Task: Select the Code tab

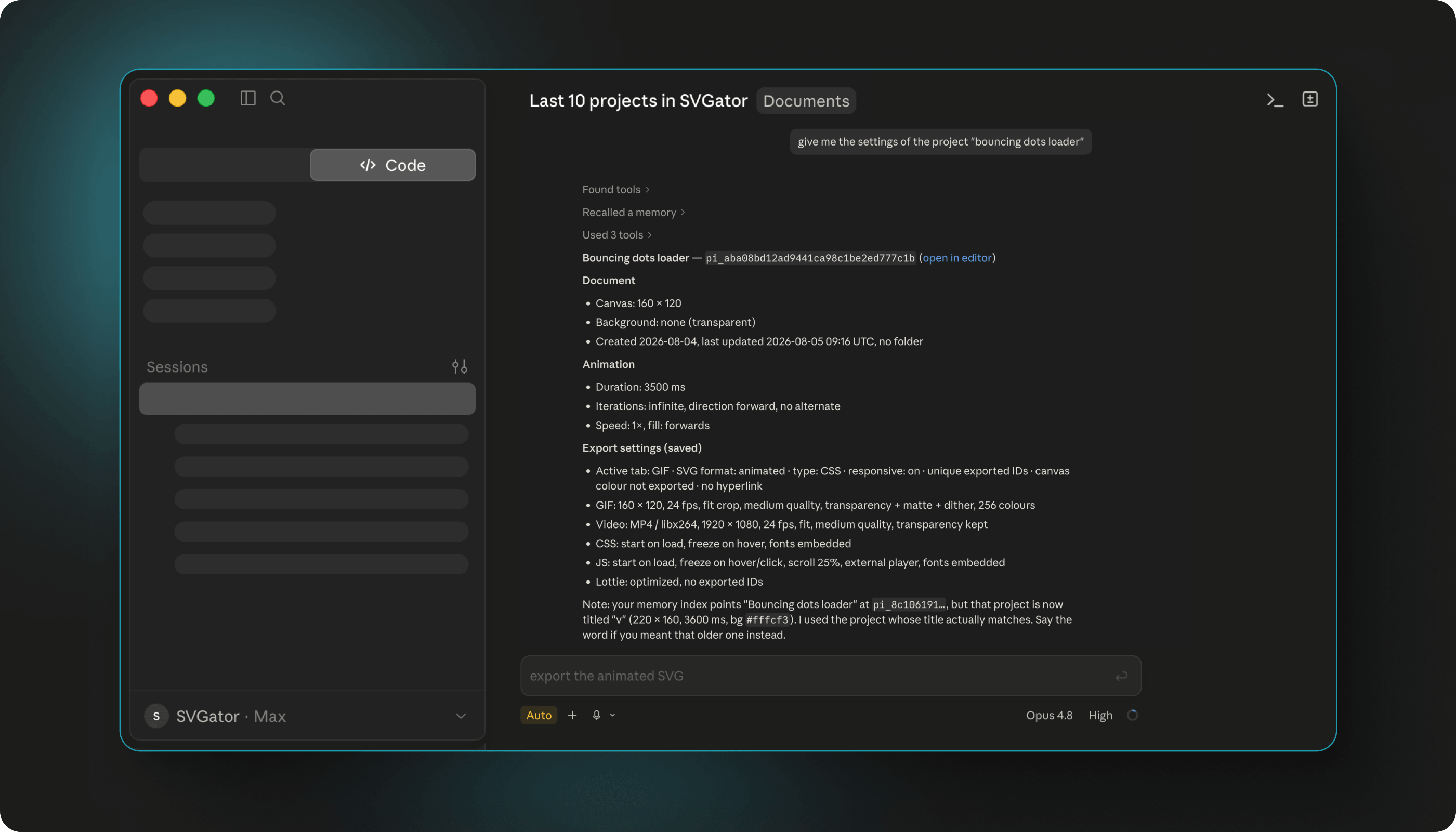Action: (x=392, y=165)
